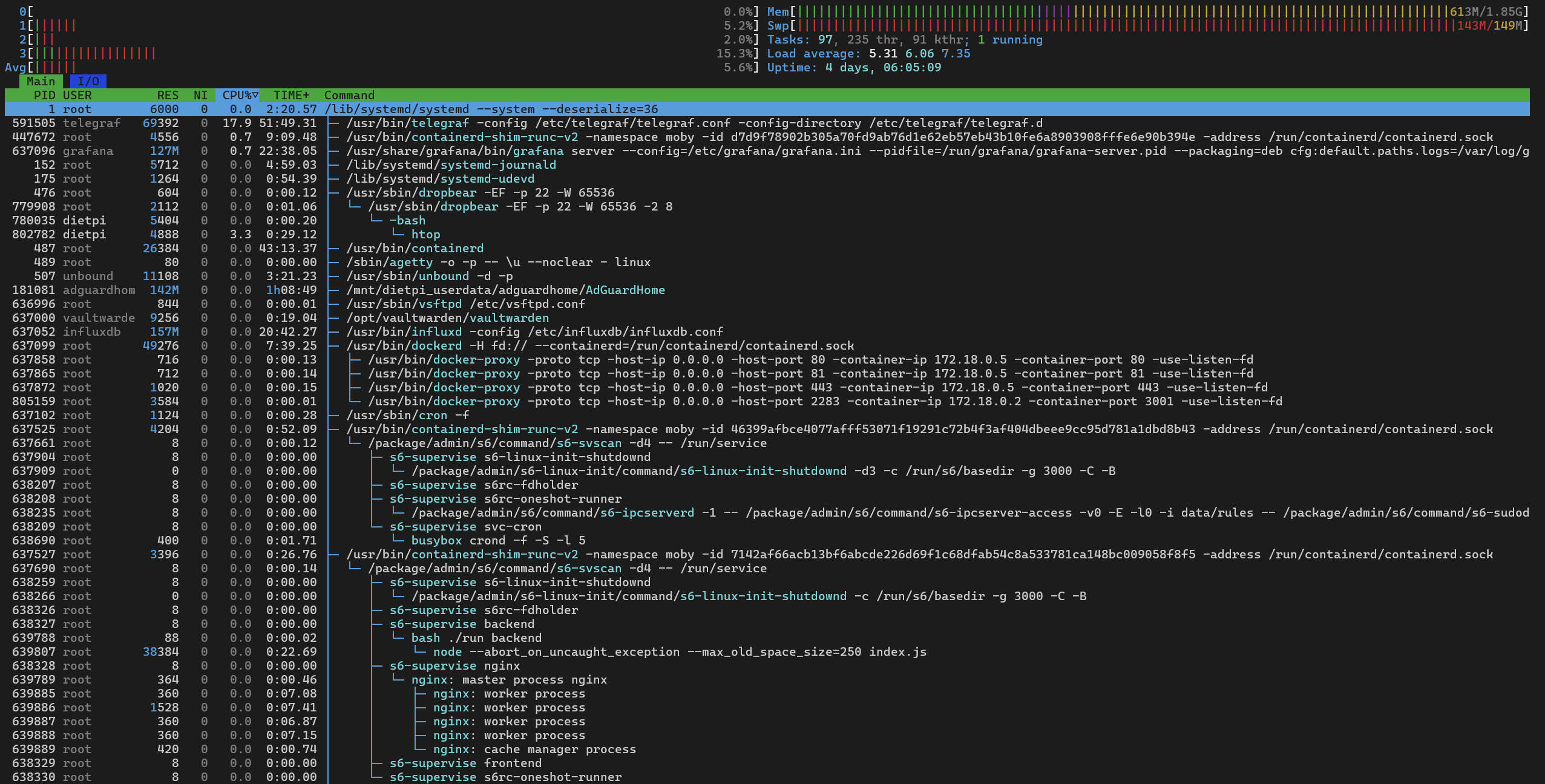Select the dropbear PID 476 row

pos(767,192)
